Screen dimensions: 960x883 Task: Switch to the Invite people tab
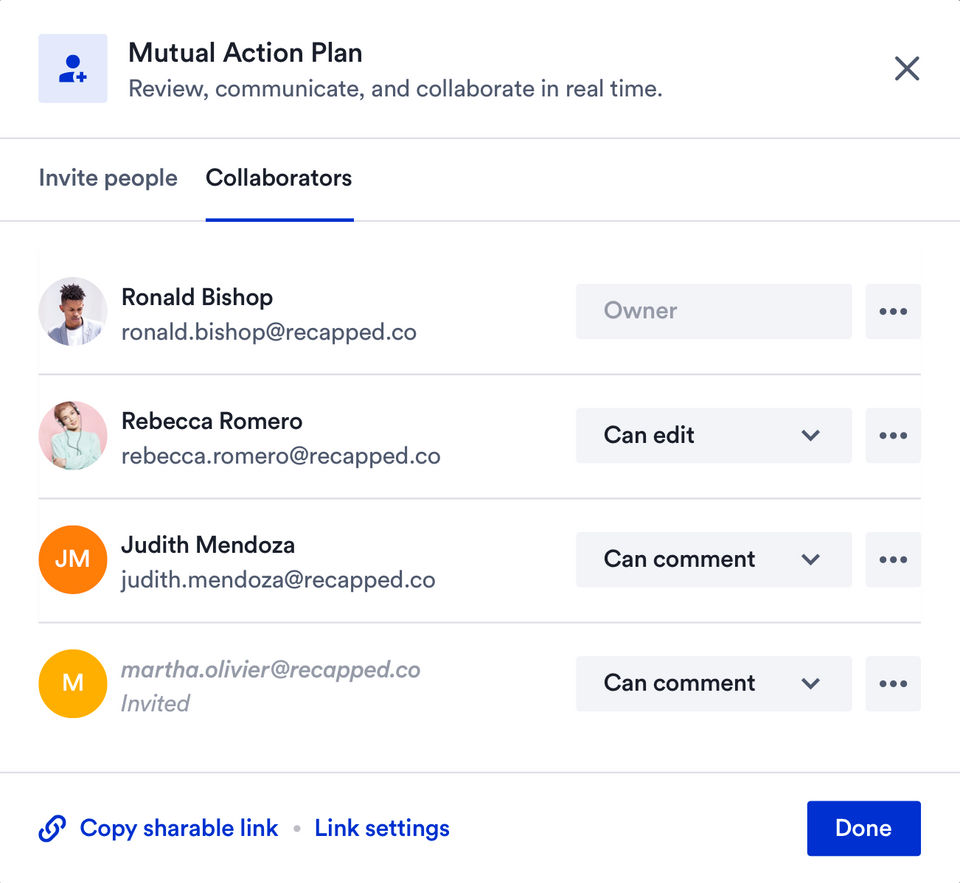point(108,178)
